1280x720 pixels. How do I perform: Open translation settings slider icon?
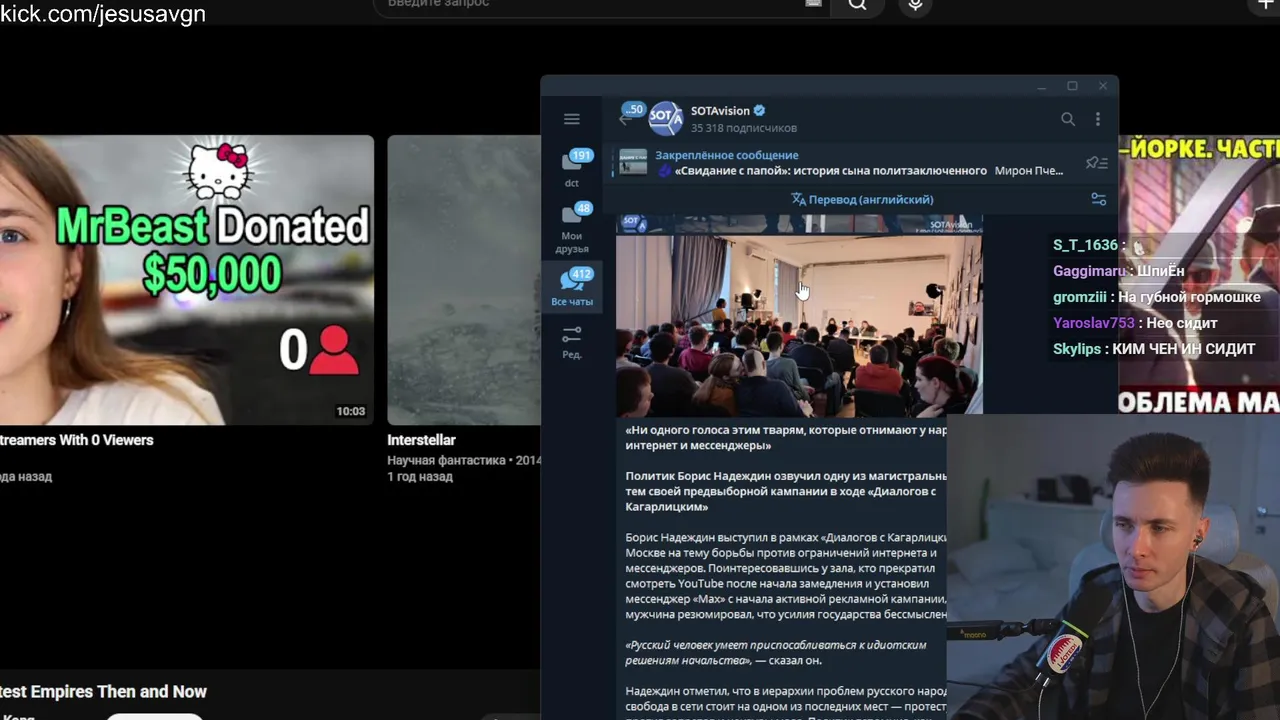(1098, 199)
